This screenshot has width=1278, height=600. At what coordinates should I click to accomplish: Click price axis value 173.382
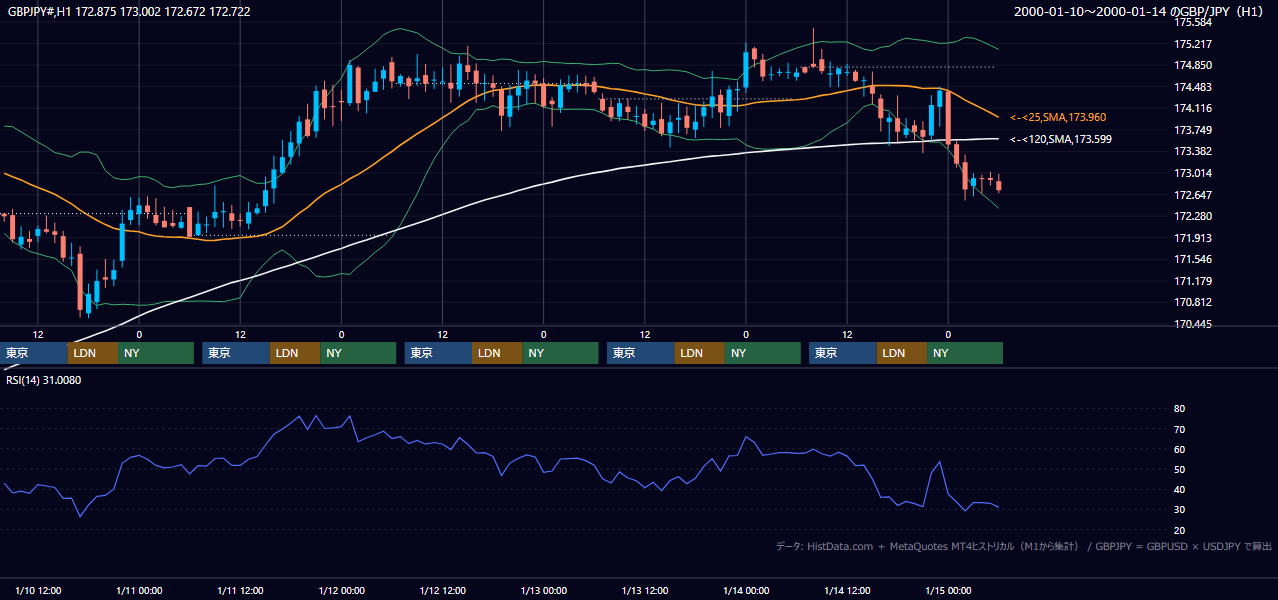[x=1193, y=151]
